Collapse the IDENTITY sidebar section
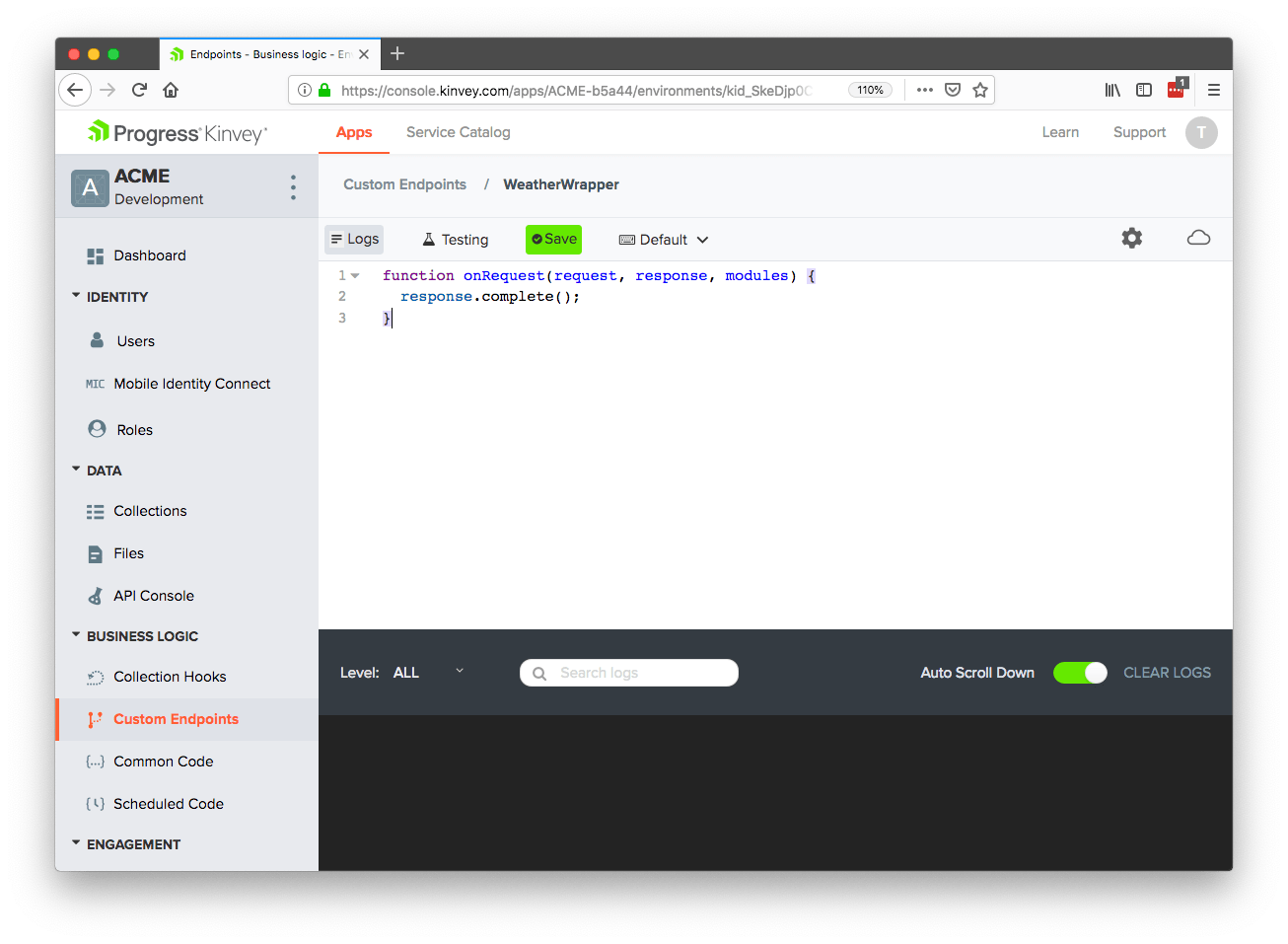 (x=77, y=296)
